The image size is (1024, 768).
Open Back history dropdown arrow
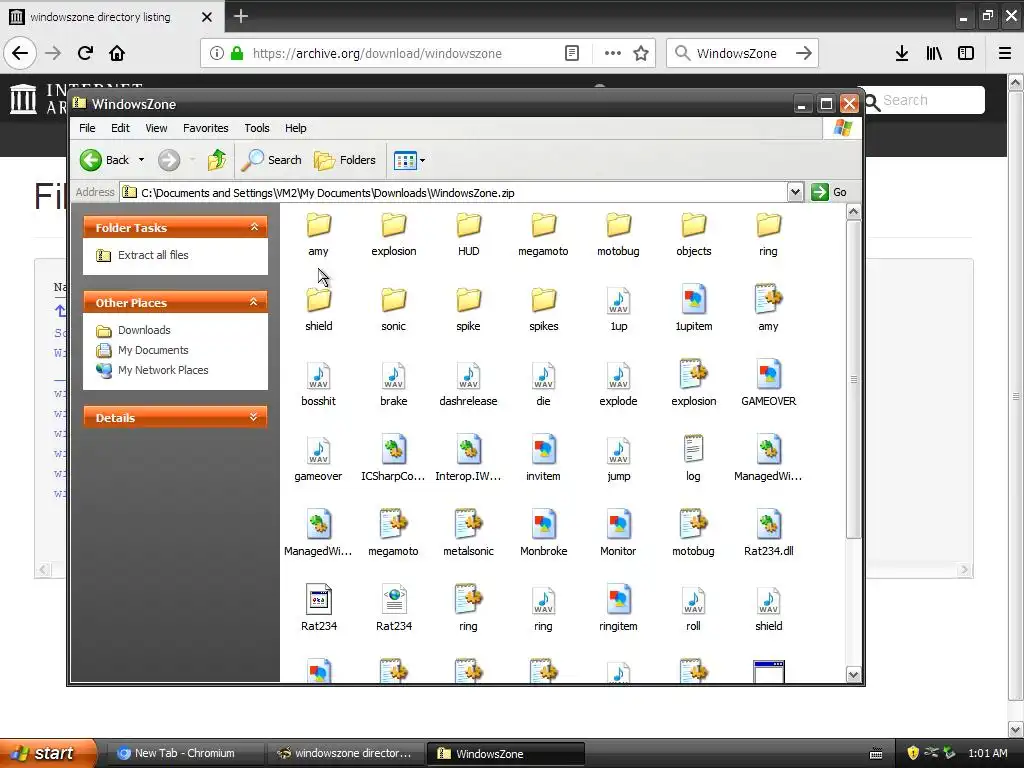click(141, 160)
